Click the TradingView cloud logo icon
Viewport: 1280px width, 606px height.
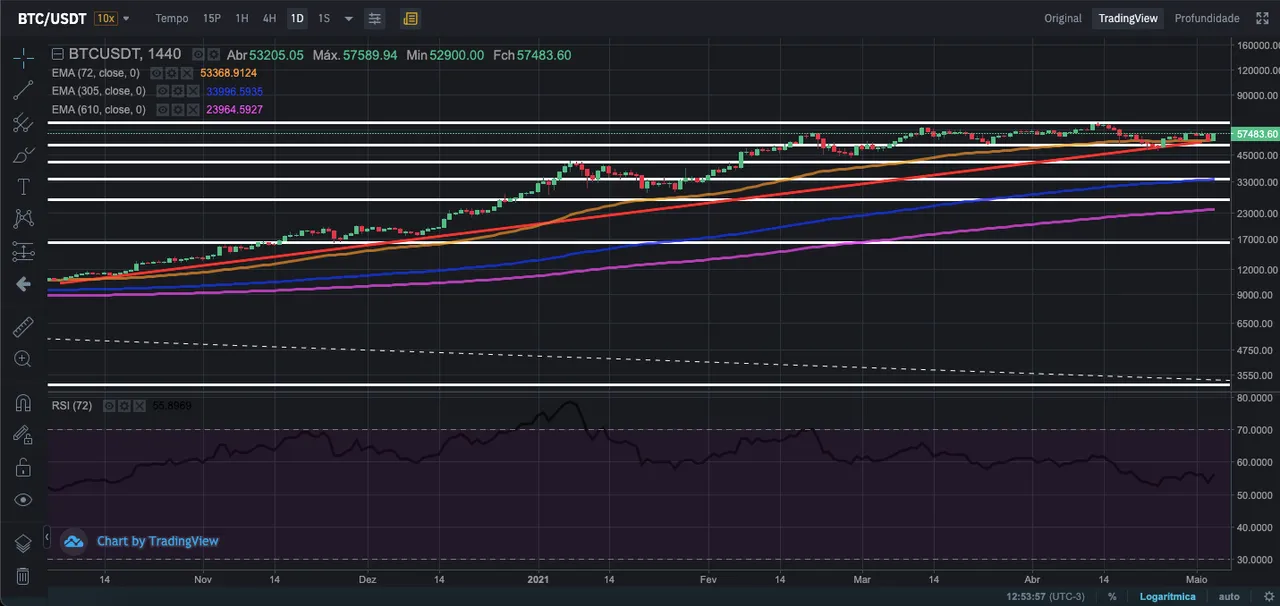coord(73,541)
